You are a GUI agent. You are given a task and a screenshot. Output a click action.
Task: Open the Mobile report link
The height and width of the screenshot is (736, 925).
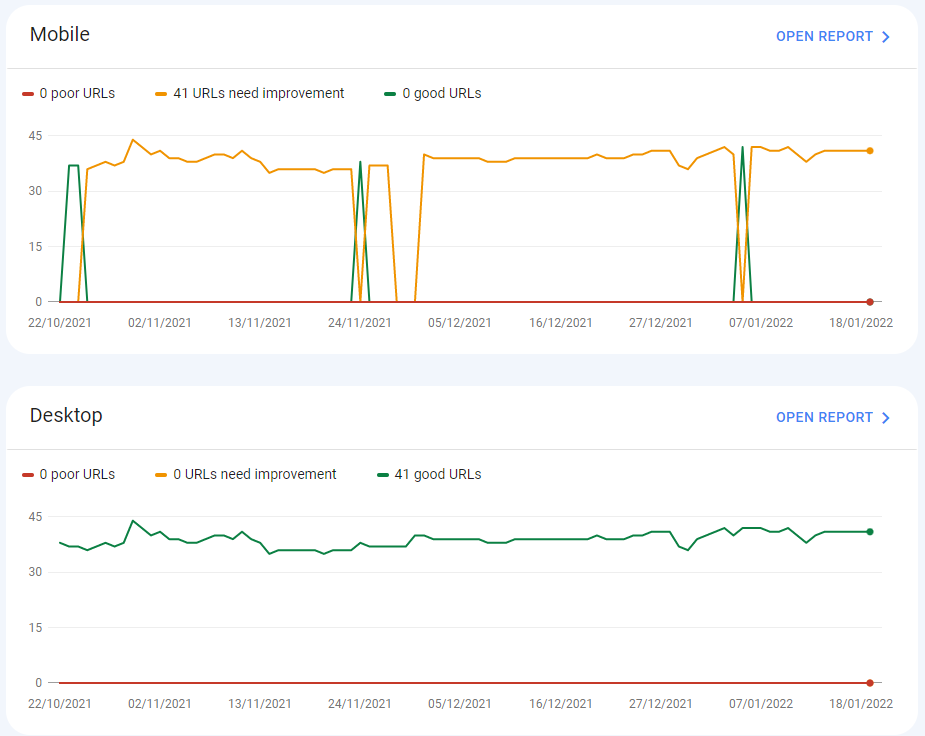point(824,36)
